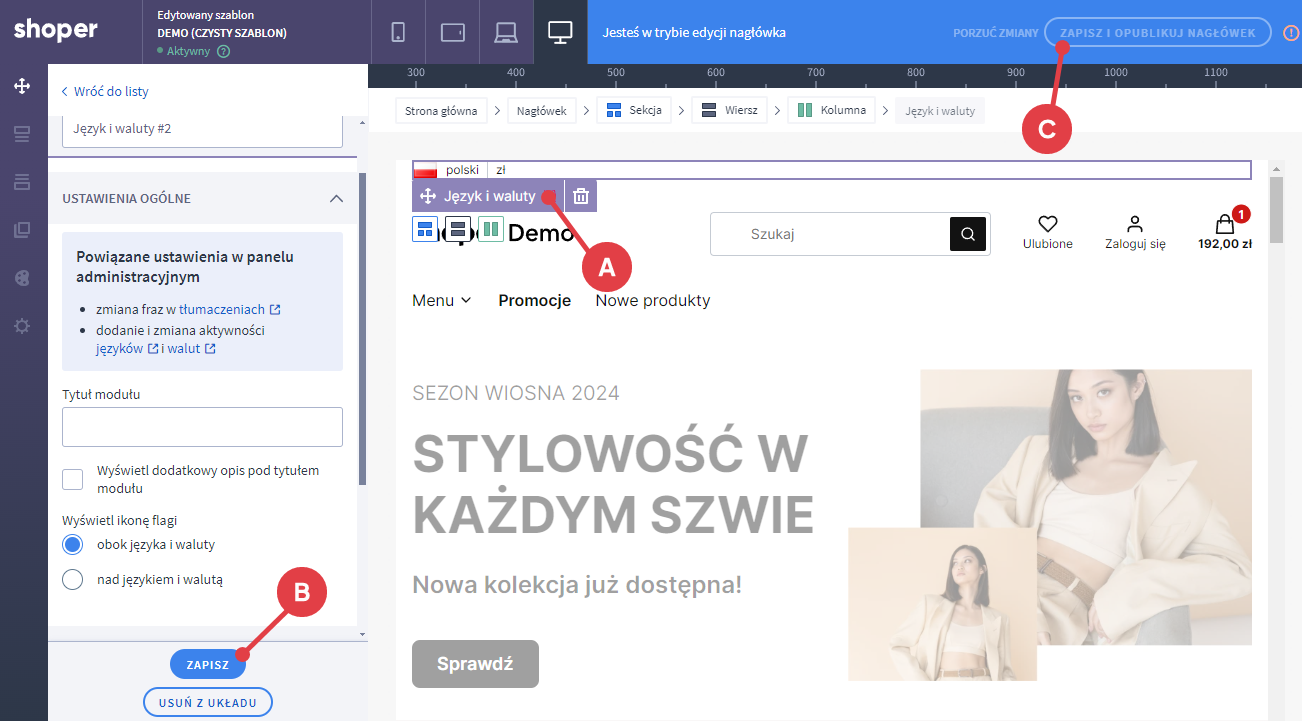Click 'SEZON WIOSNA 2024' text

[x=516, y=392]
